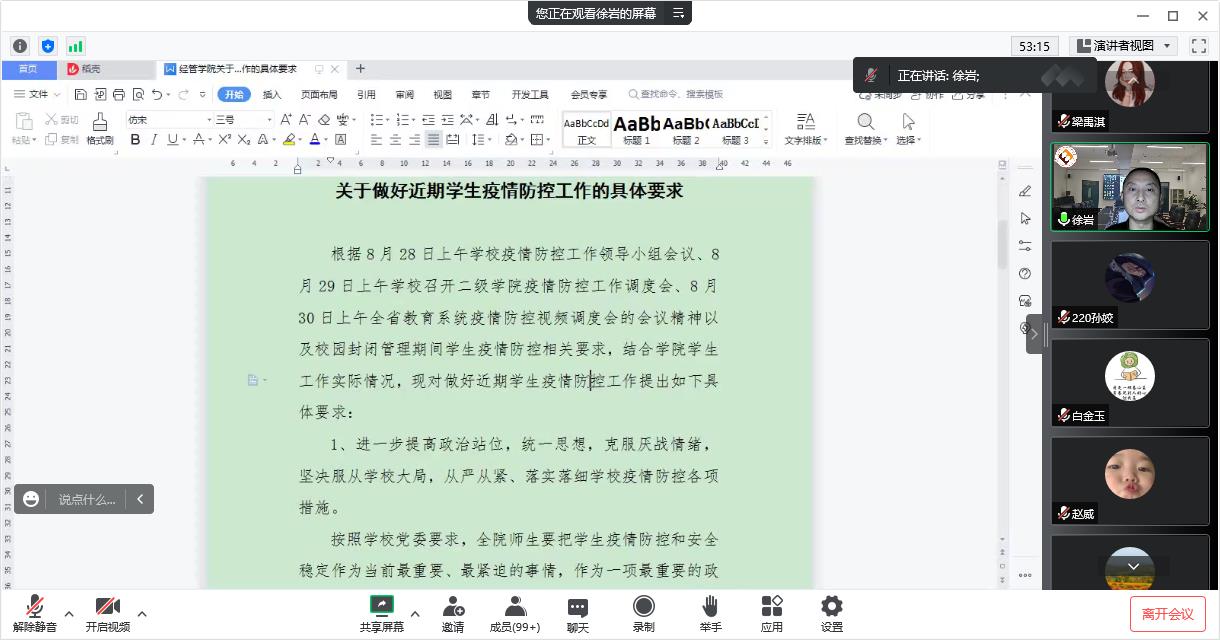Screen dimensions: 1220x640
Task: Expand audio options arrow beside 解除静音
Action: click(x=69, y=613)
